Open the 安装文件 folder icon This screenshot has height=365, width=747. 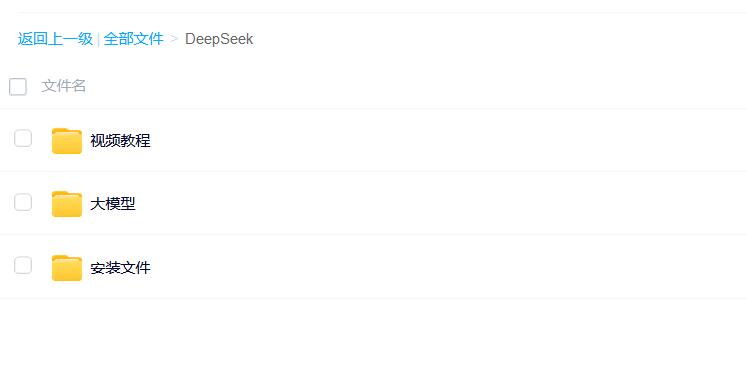(67, 268)
